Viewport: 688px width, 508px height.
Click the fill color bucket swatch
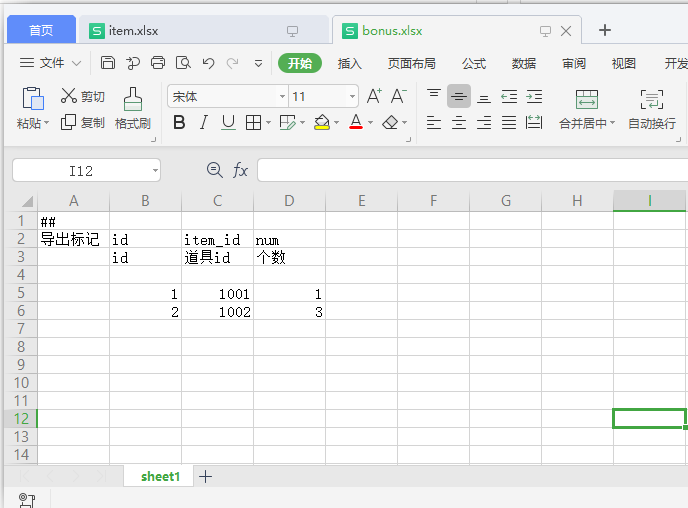click(321, 123)
